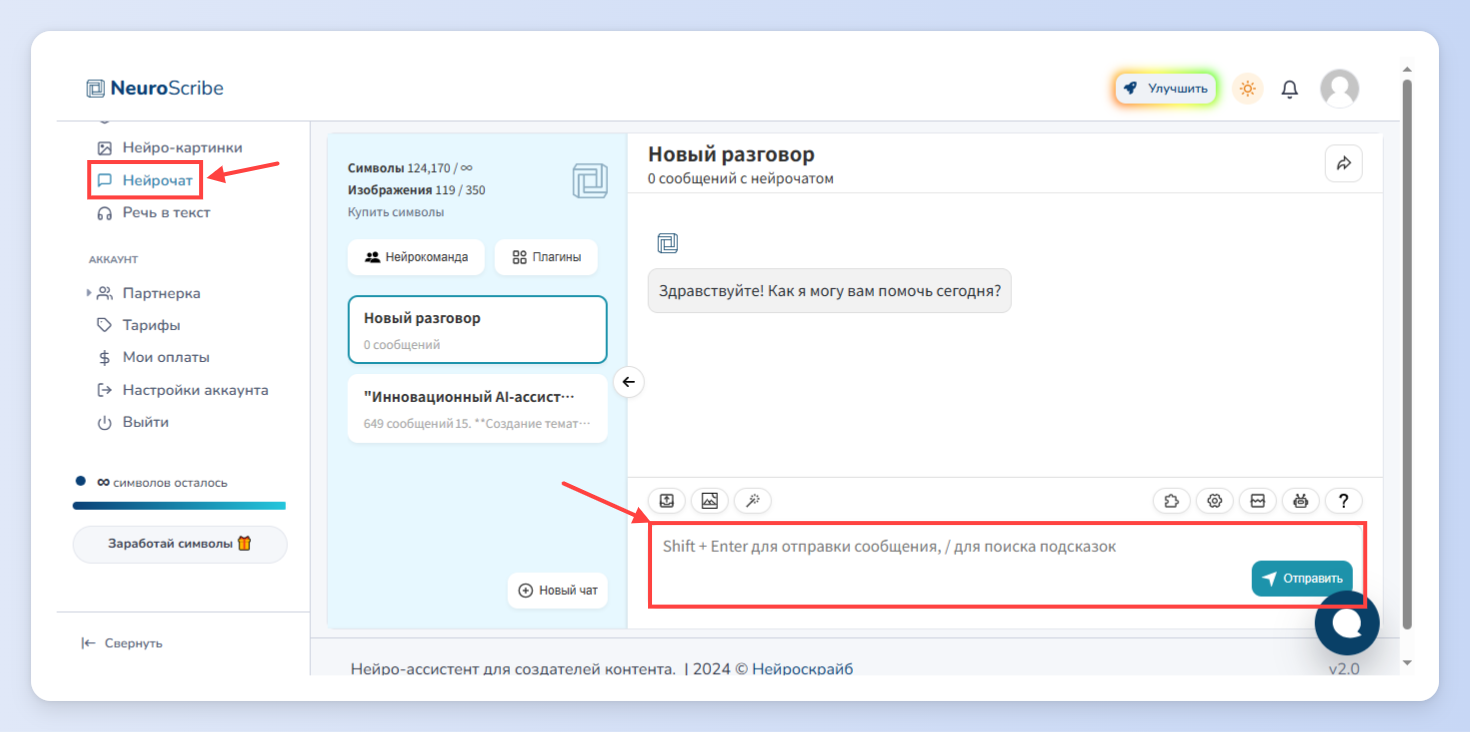This screenshot has width=1470, height=732.
Task: Open the "Инновационный AI-ассист" conversation
Action: tap(477, 408)
